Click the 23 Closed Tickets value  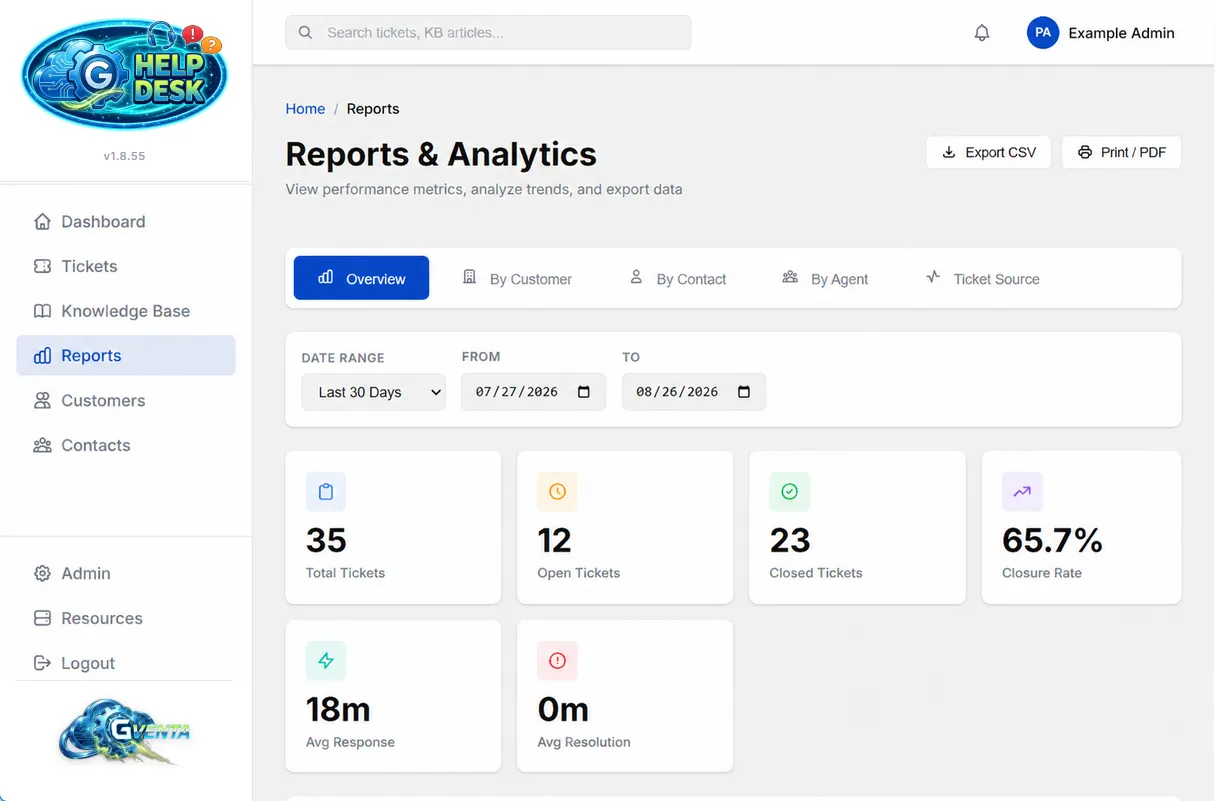(x=790, y=541)
